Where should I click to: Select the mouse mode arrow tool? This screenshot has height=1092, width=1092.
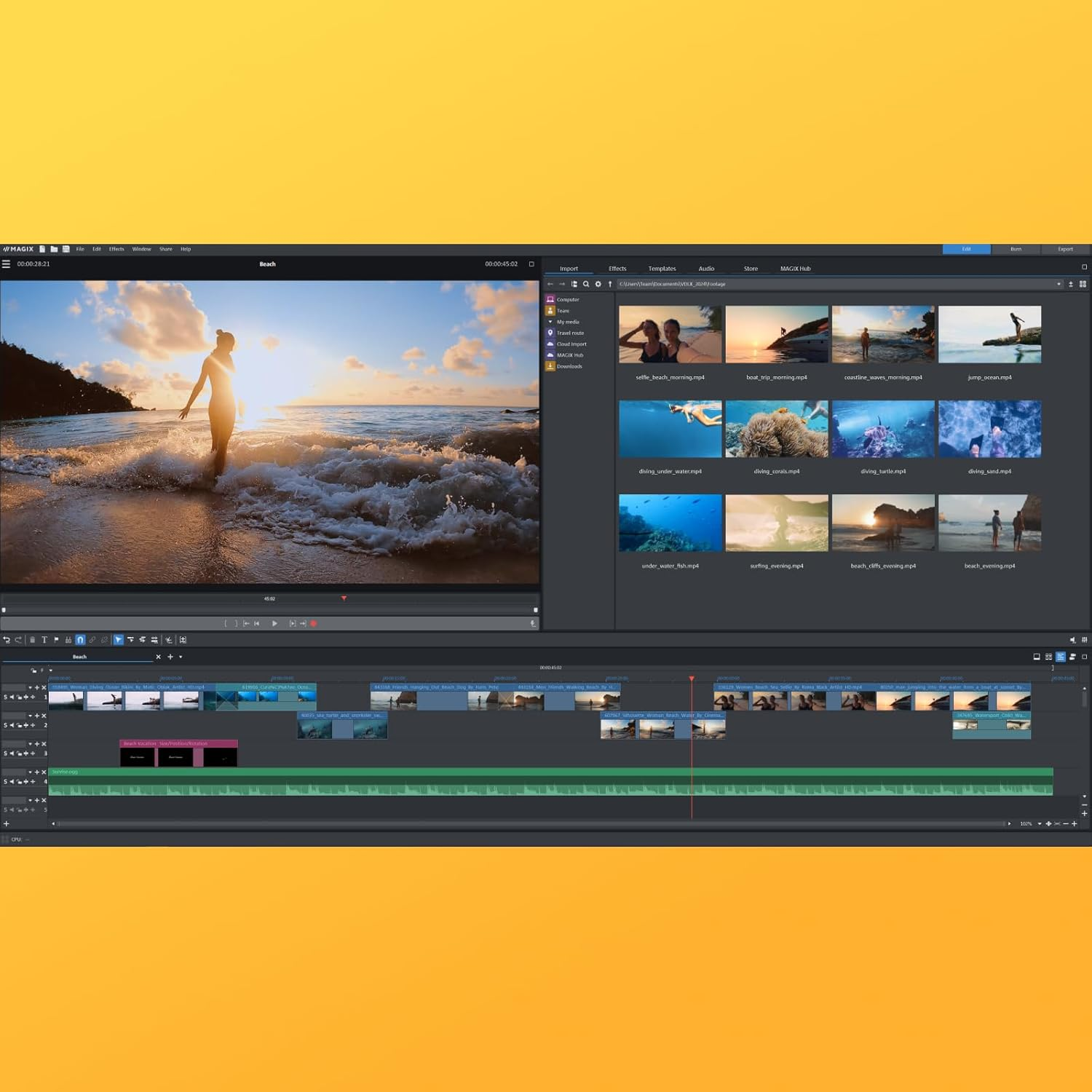click(x=119, y=640)
